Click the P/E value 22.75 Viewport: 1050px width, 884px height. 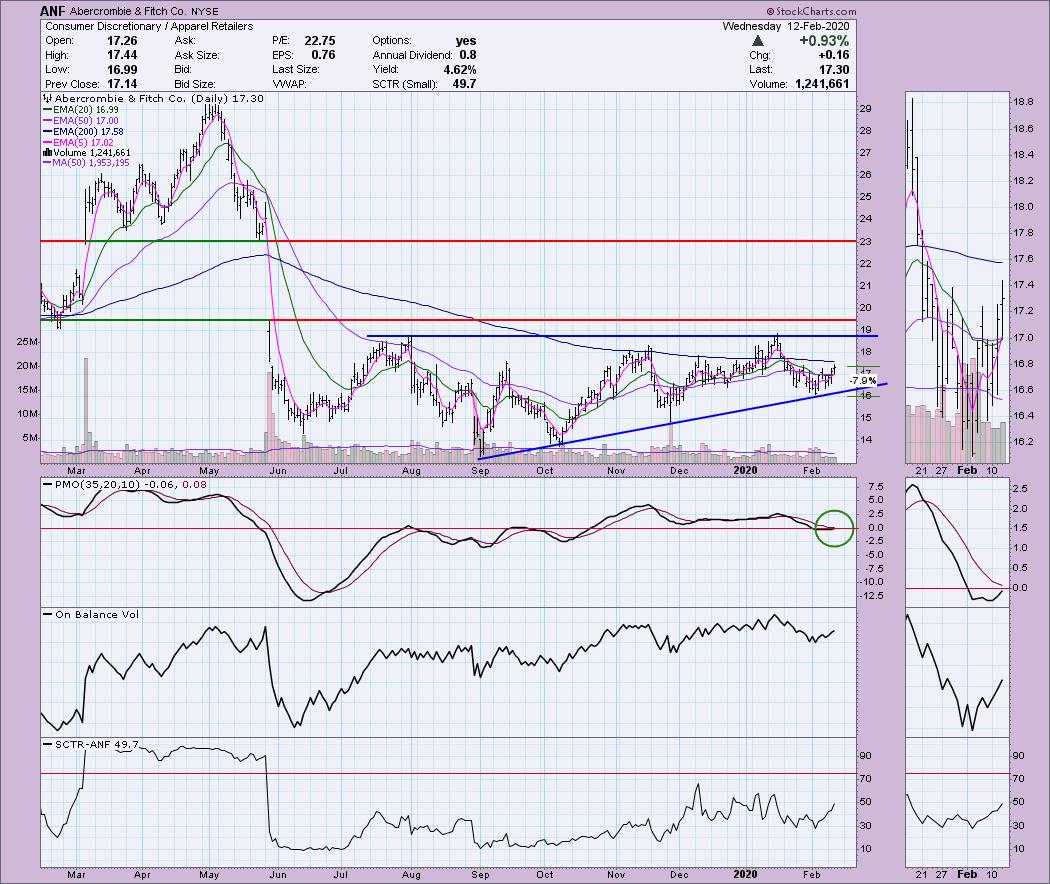click(x=319, y=41)
